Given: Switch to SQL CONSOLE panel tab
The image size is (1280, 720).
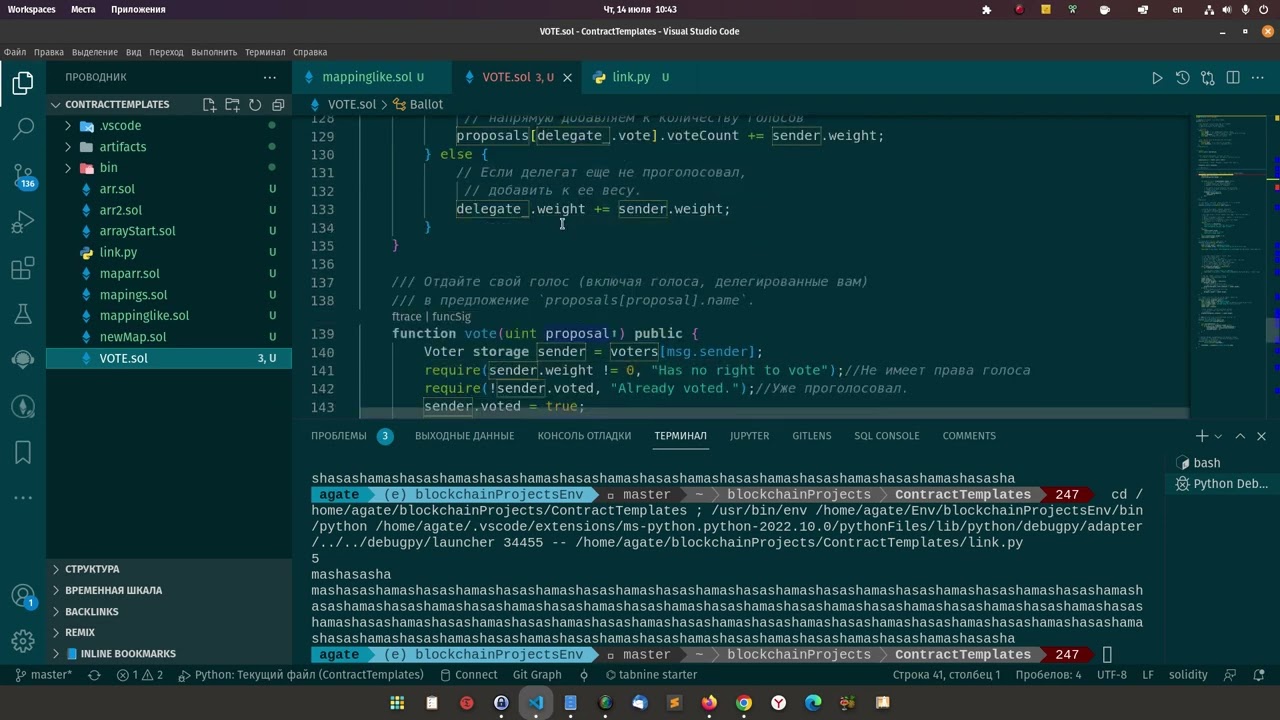Looking at the screenshot, I should click(886, 436).
